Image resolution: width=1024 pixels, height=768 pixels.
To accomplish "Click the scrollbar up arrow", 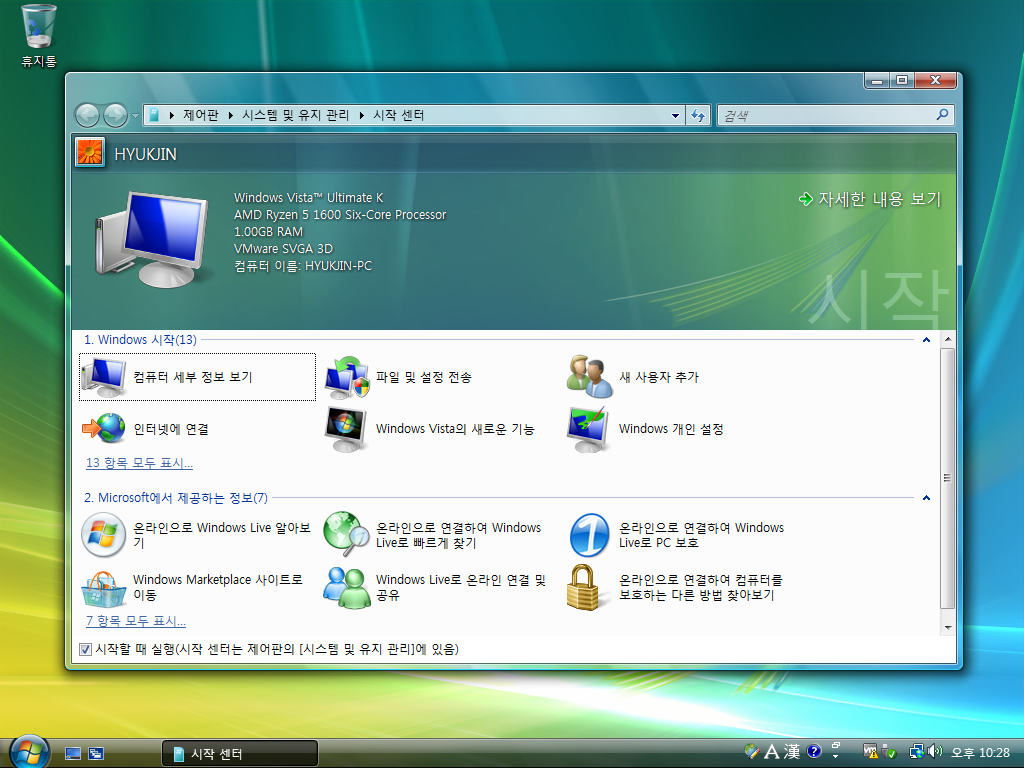I will [x=948, y=340].
